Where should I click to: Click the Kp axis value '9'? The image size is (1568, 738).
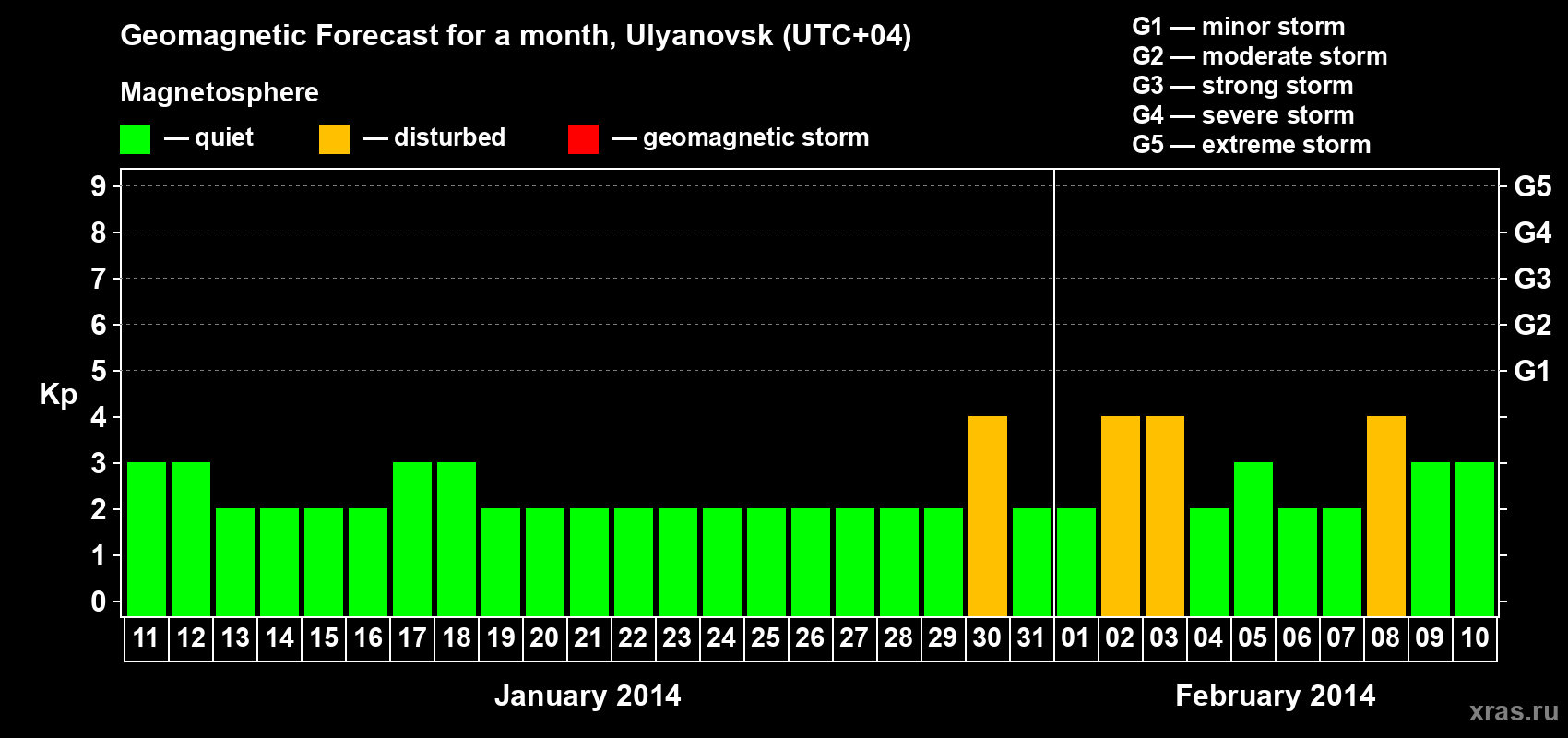[x=99, y=186]
